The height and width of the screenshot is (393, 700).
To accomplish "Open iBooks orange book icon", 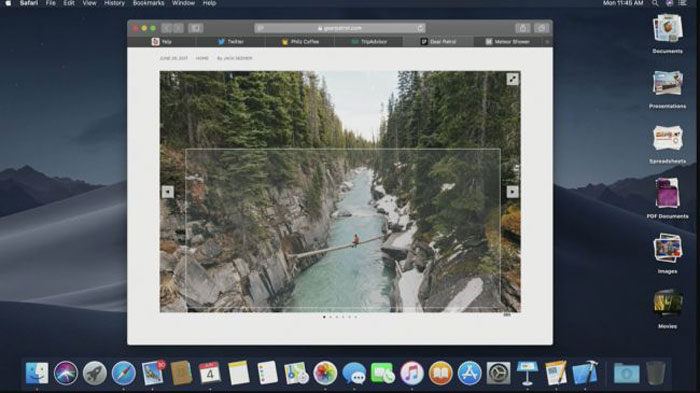I will coord(441,373).
